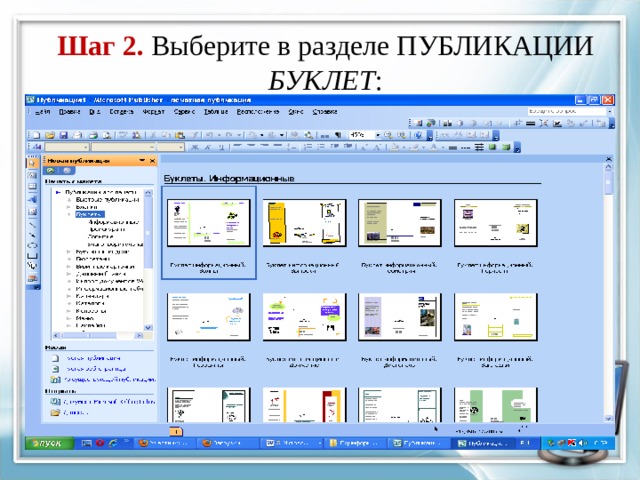The image size is (640, 480).
Task: Toggle bold formatting (Ж)
Action: (195, 147)
